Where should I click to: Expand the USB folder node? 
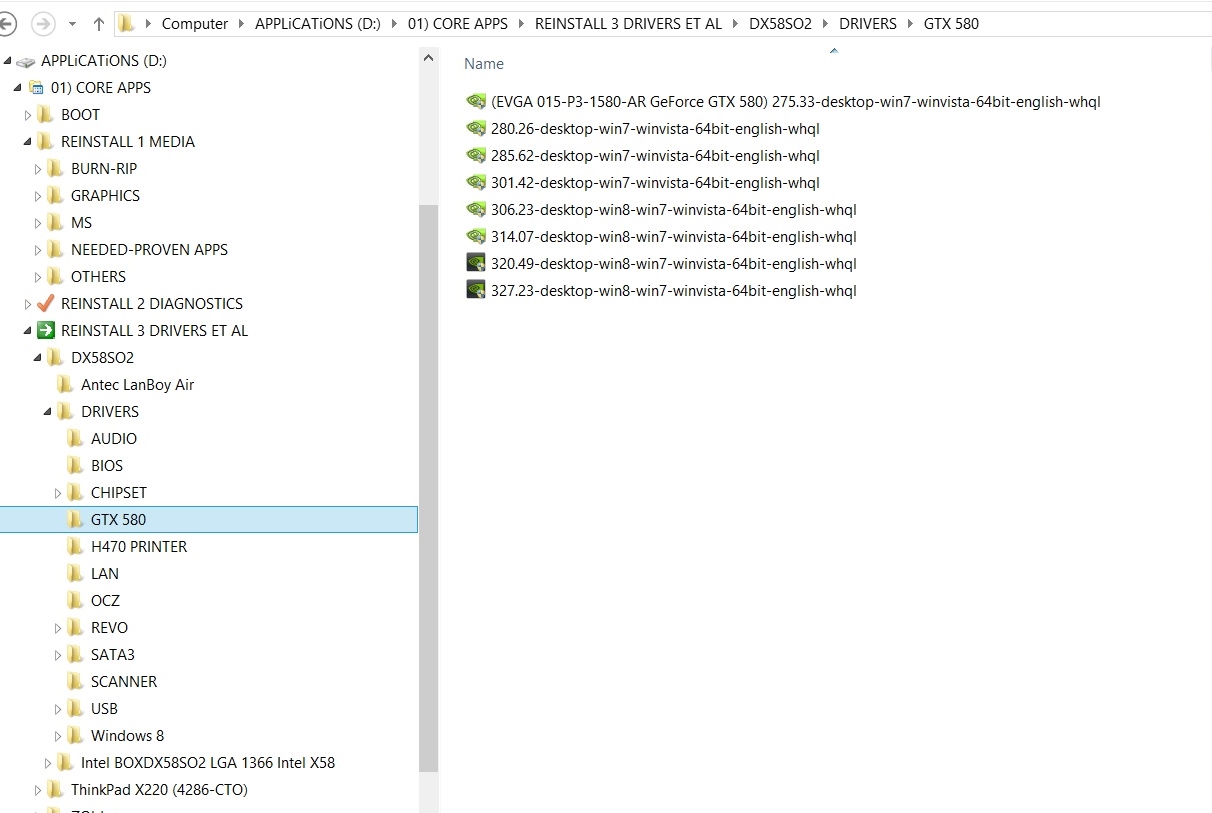pyautogui.click(x=58, y=709)
